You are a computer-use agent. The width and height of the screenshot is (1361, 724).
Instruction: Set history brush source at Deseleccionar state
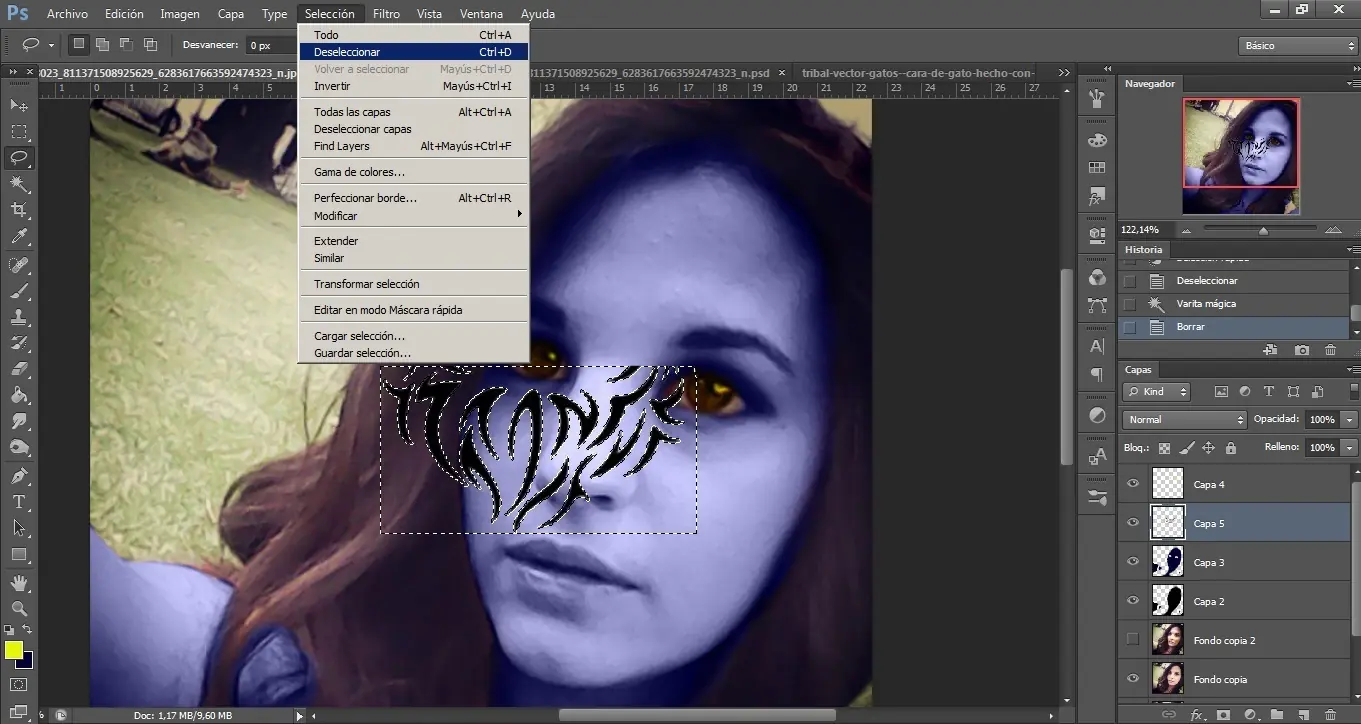pos(1130,281)
